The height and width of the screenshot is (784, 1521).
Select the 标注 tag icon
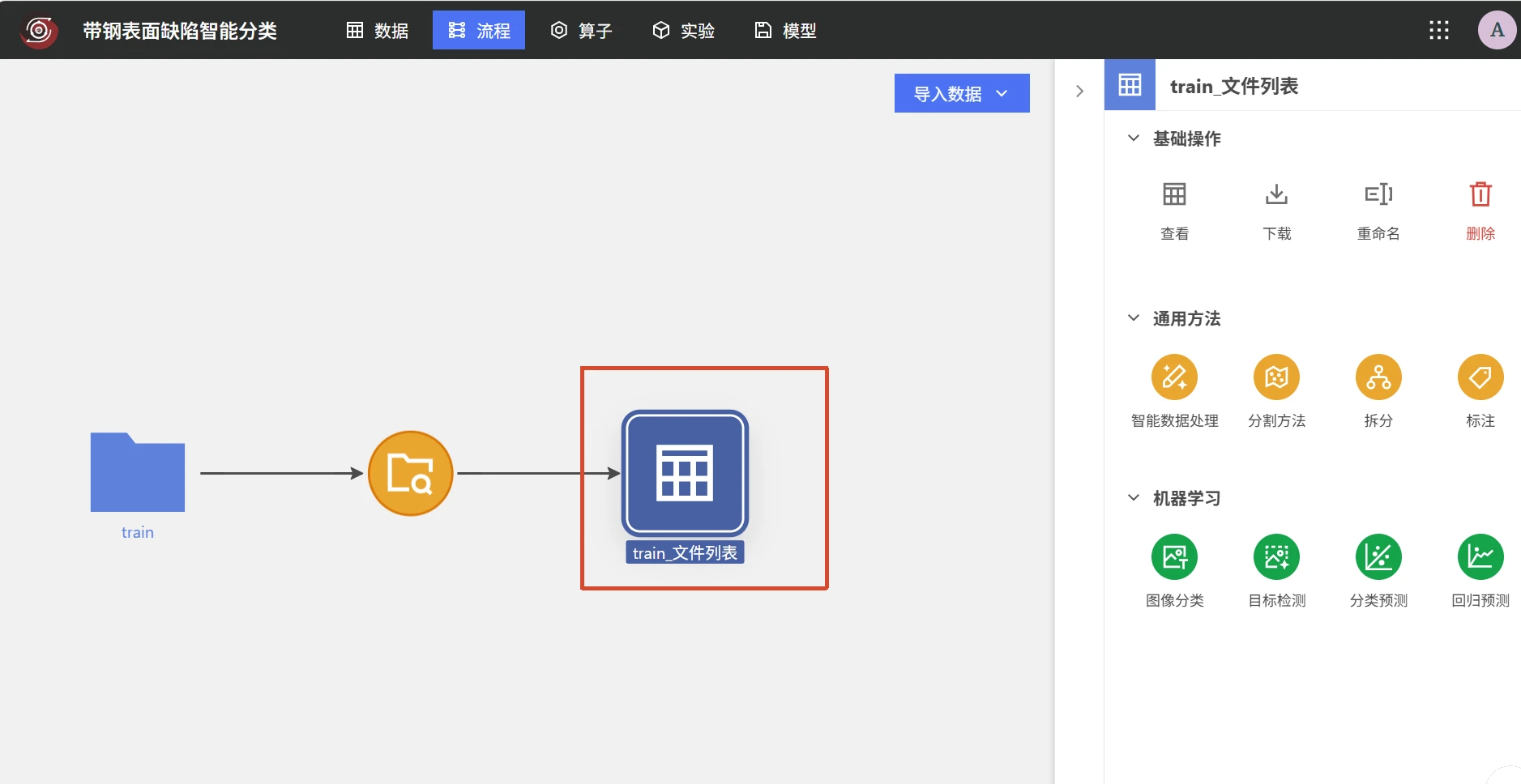click(1480, 377)
